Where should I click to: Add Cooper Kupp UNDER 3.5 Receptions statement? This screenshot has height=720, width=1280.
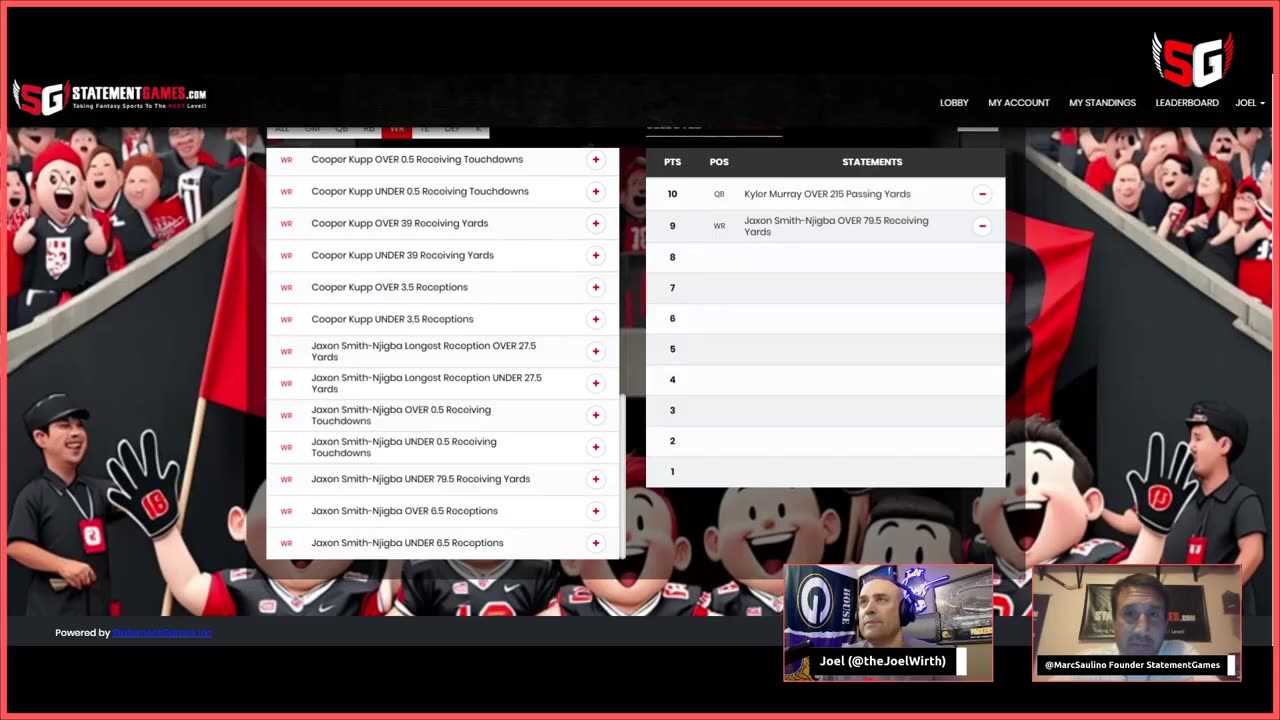(x=596, y=320)
